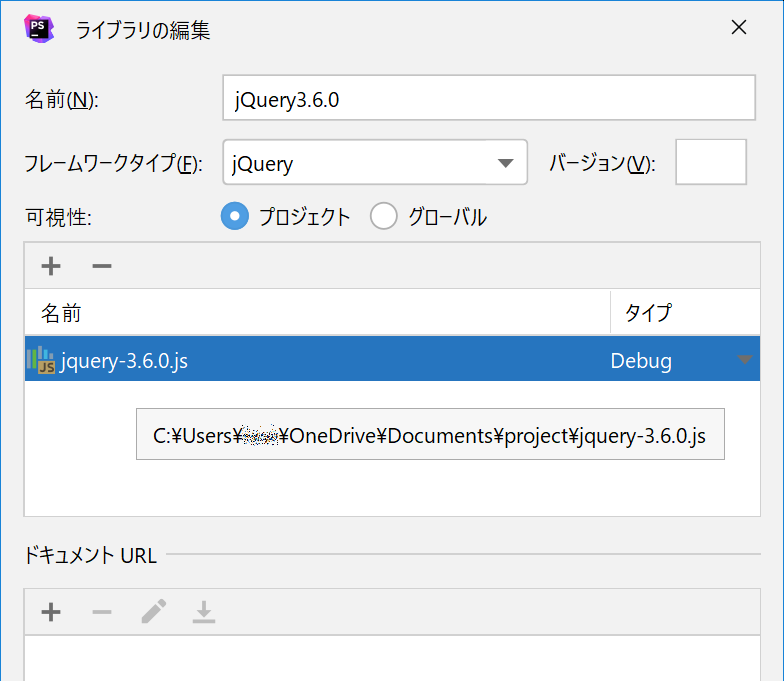This screenshot has height=681, width=784.
Task: Click the remove file minus icon above the file list
Action: (x=102, y=266)
